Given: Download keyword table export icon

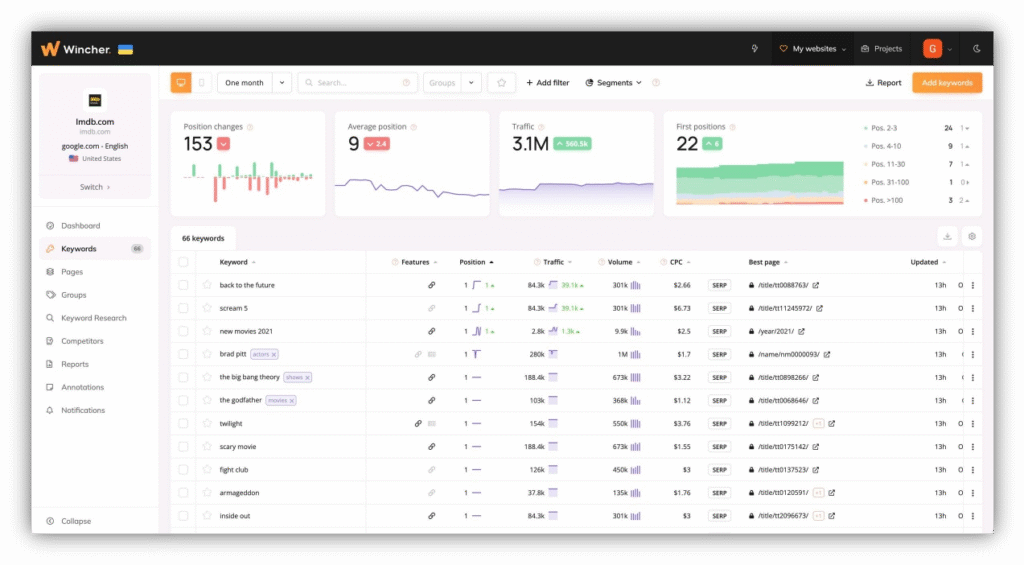Looking at the screenshot, I should coord(947,236).
